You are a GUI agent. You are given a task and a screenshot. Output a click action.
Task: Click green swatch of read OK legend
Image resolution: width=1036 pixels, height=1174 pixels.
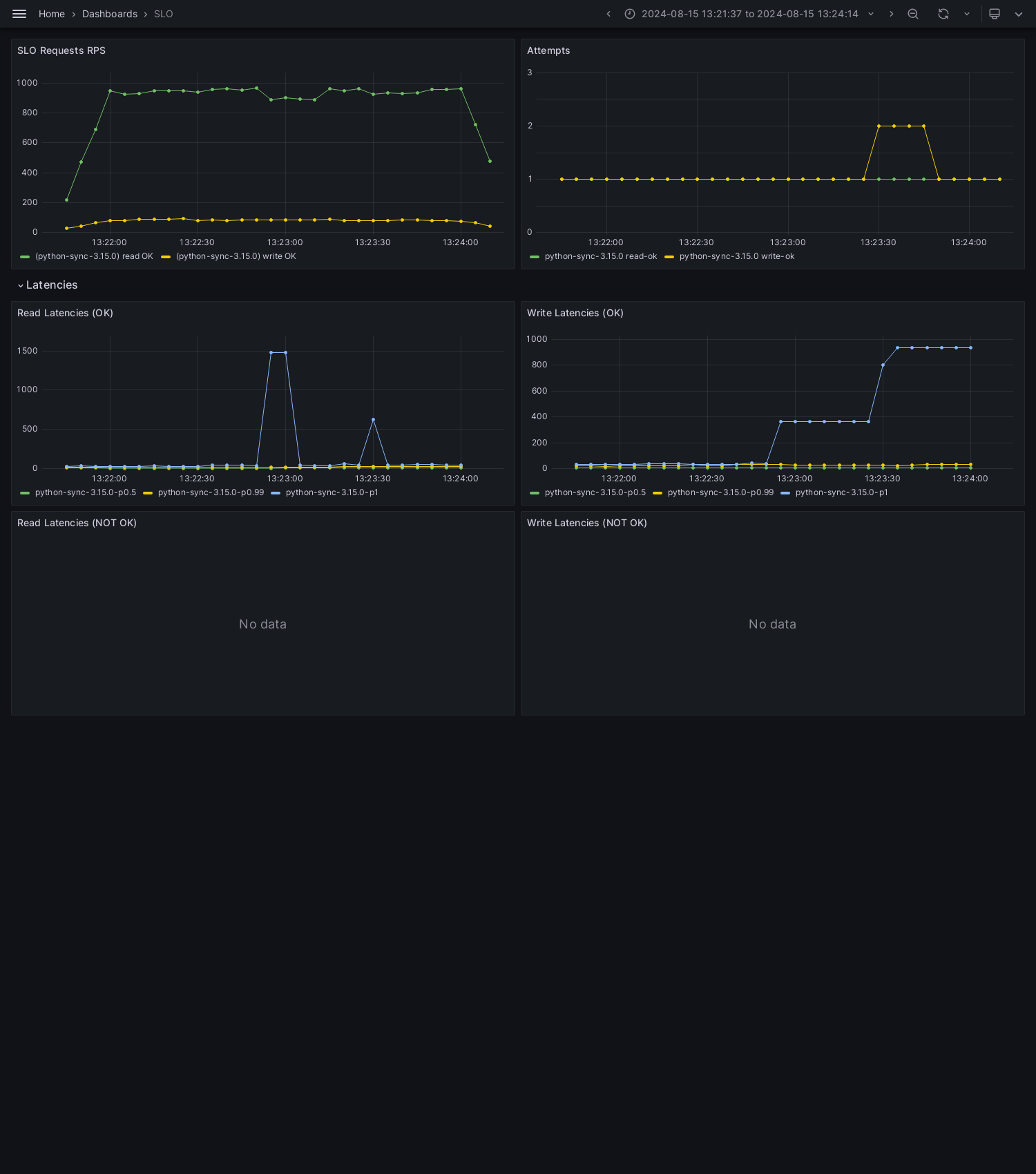click(x=25, y=257)
